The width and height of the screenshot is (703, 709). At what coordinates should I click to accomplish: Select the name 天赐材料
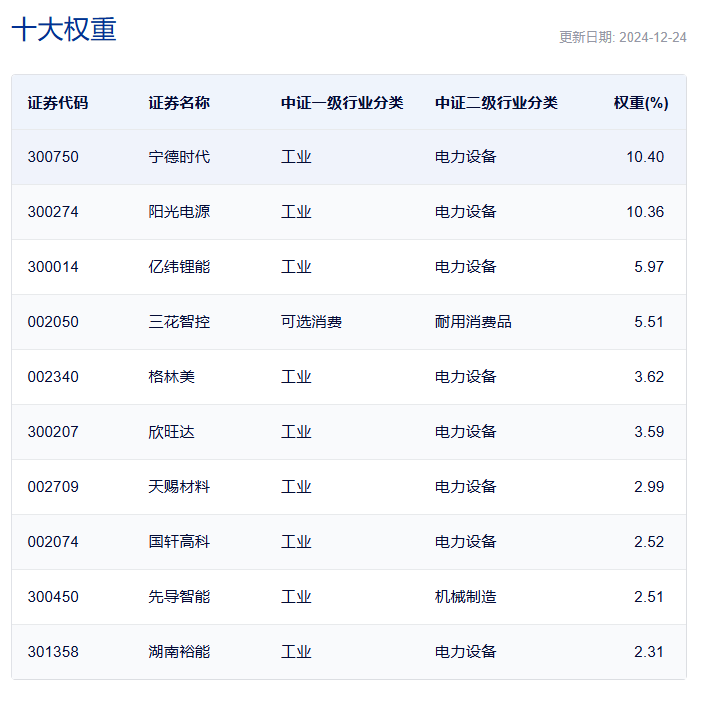[179, 487]
